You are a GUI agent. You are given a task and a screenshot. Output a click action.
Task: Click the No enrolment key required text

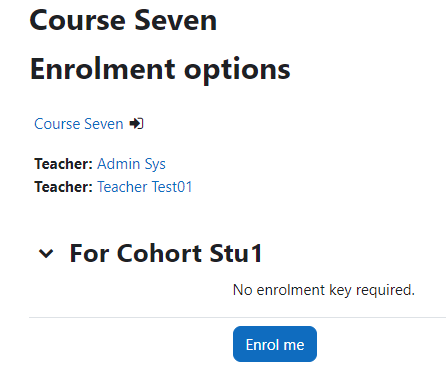(324, 290)
